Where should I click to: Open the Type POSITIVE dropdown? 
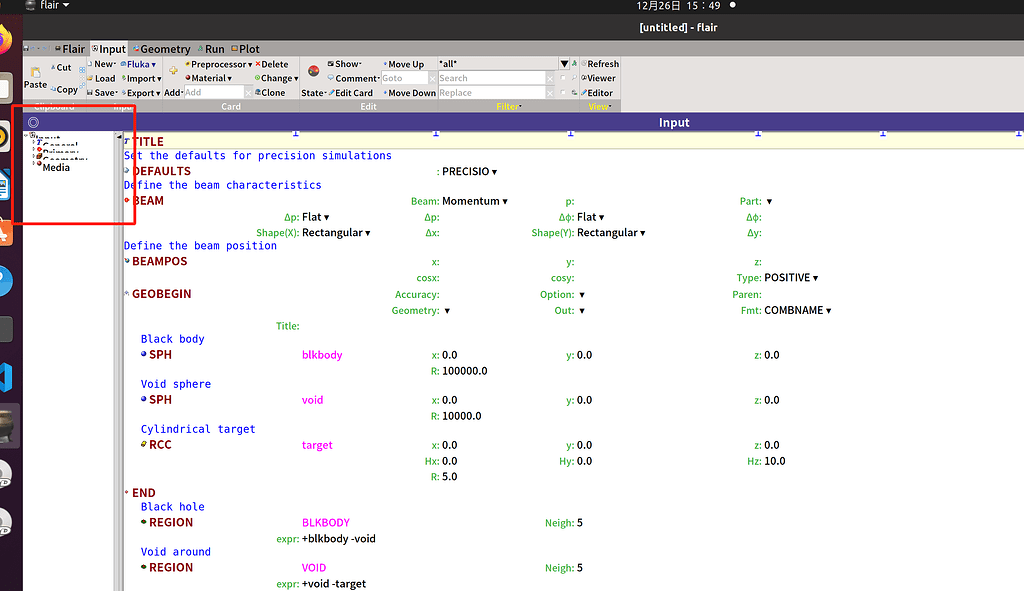(792, 278)
